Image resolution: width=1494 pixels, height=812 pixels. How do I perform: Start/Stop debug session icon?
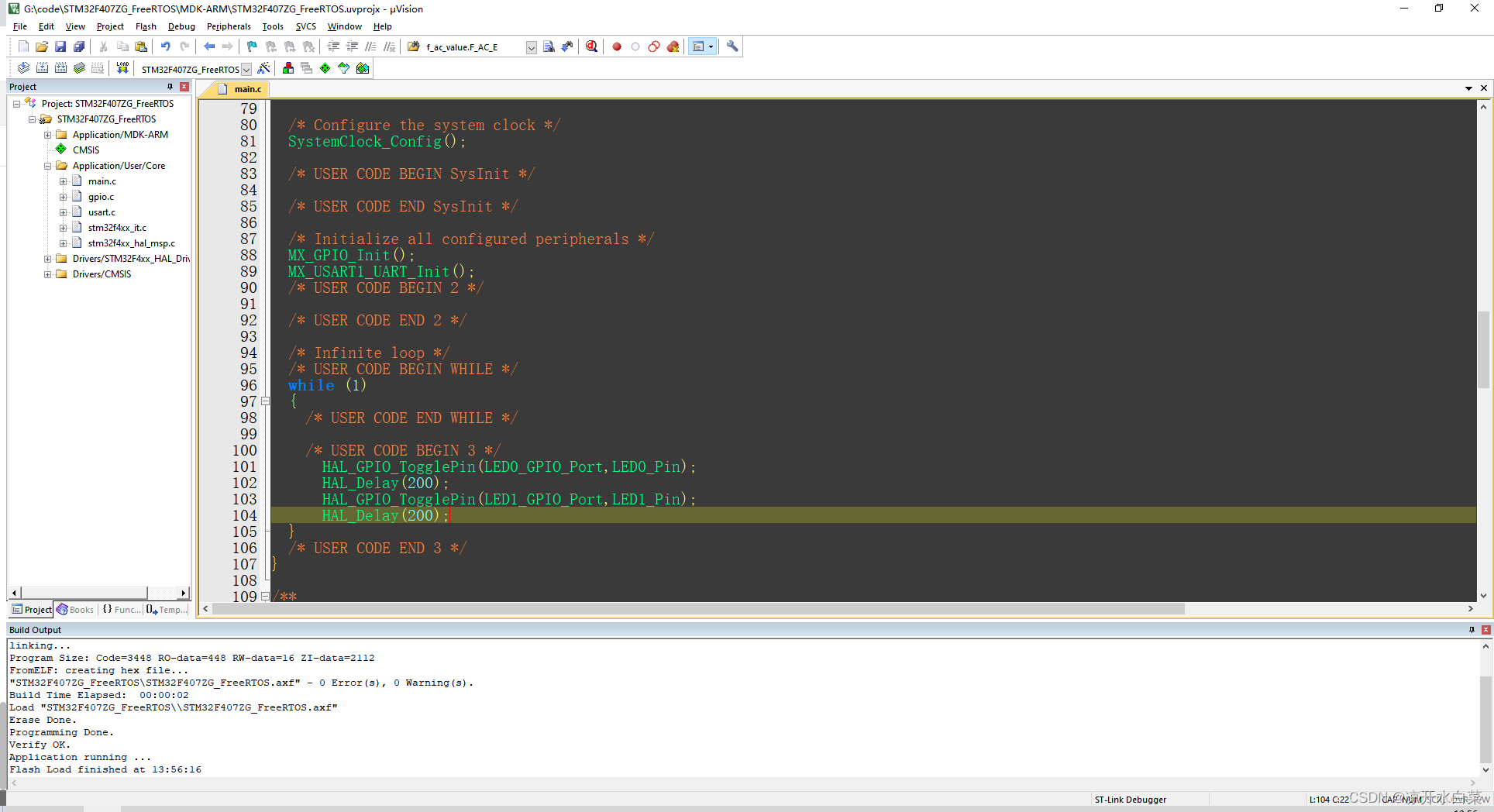point(592,46)
